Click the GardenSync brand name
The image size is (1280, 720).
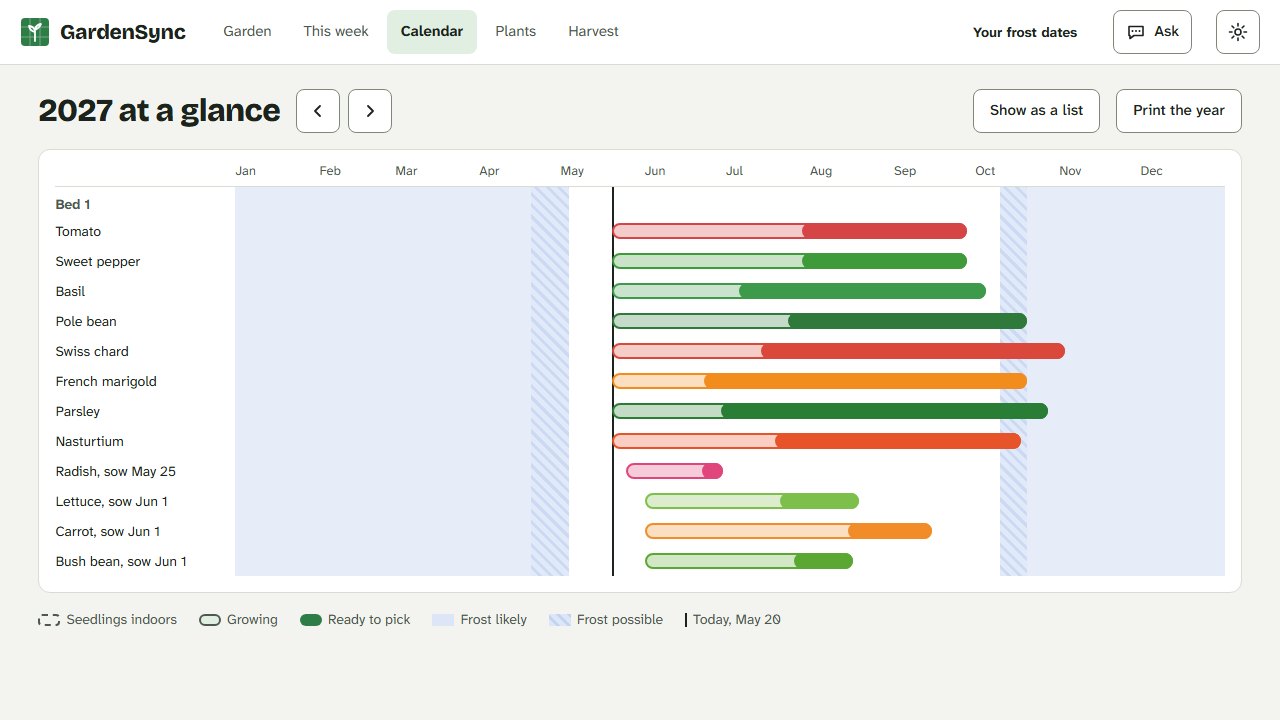pos(123,32)
